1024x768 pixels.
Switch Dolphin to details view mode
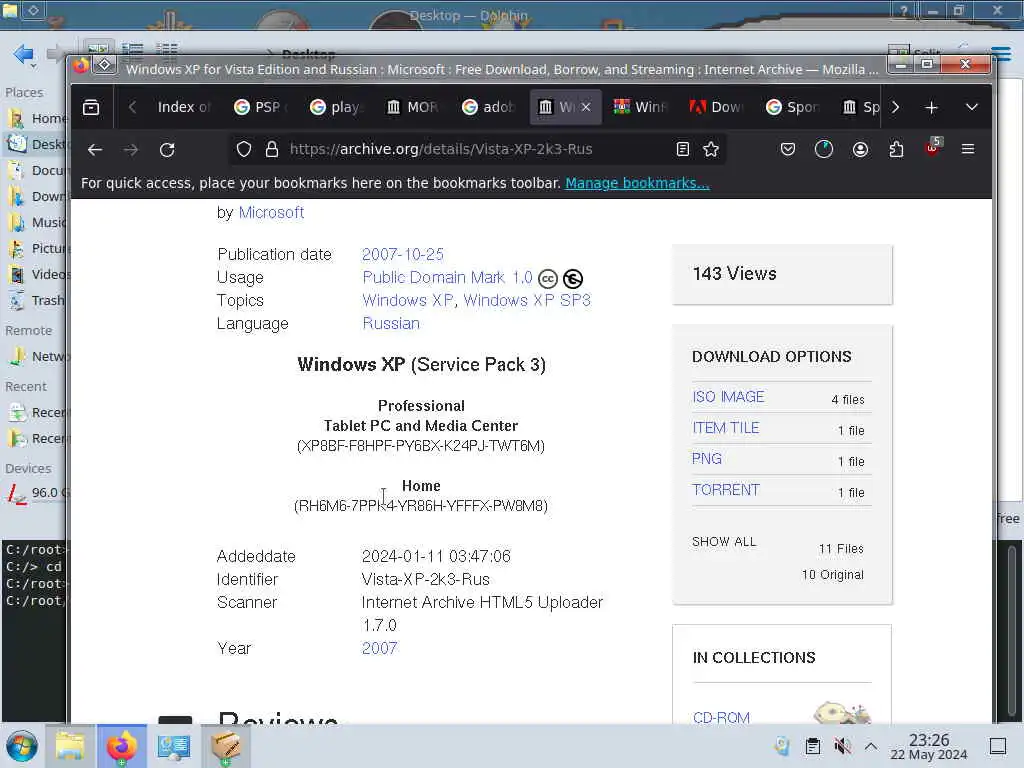[167, 51]
